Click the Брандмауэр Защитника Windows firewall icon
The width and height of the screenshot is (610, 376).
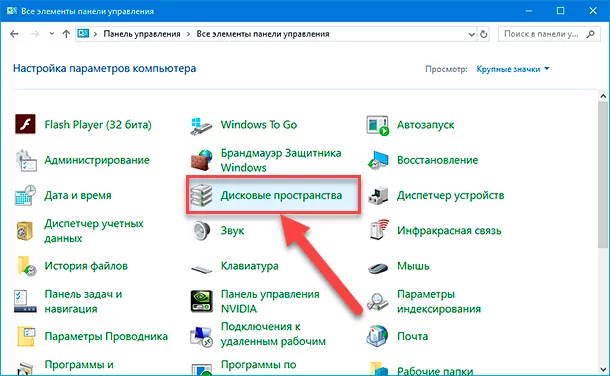pos(201,160)
